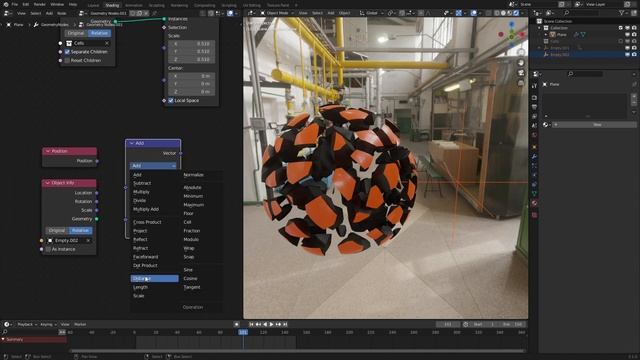Click the outliner search magnifier icon
Viewport: 640px width, 360px height.
point(567,13)
